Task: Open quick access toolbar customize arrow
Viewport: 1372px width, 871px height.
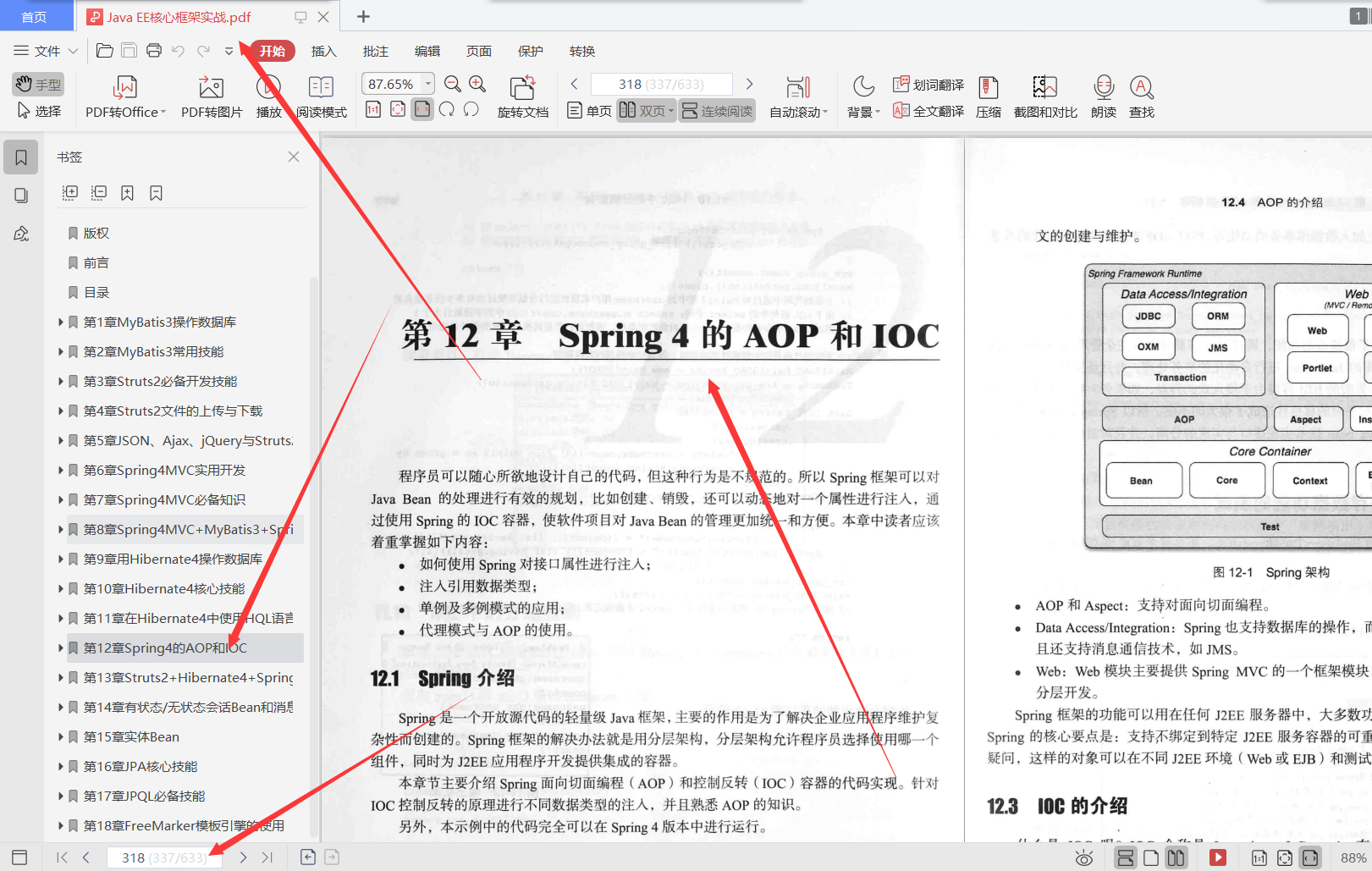Action: click(229, 51)
